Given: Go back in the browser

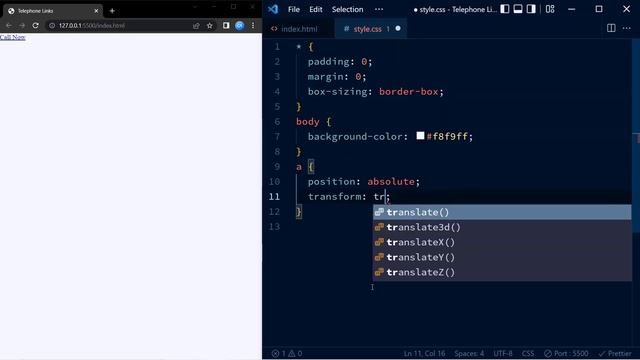Looking at the screenshot, I should (9, 25).
